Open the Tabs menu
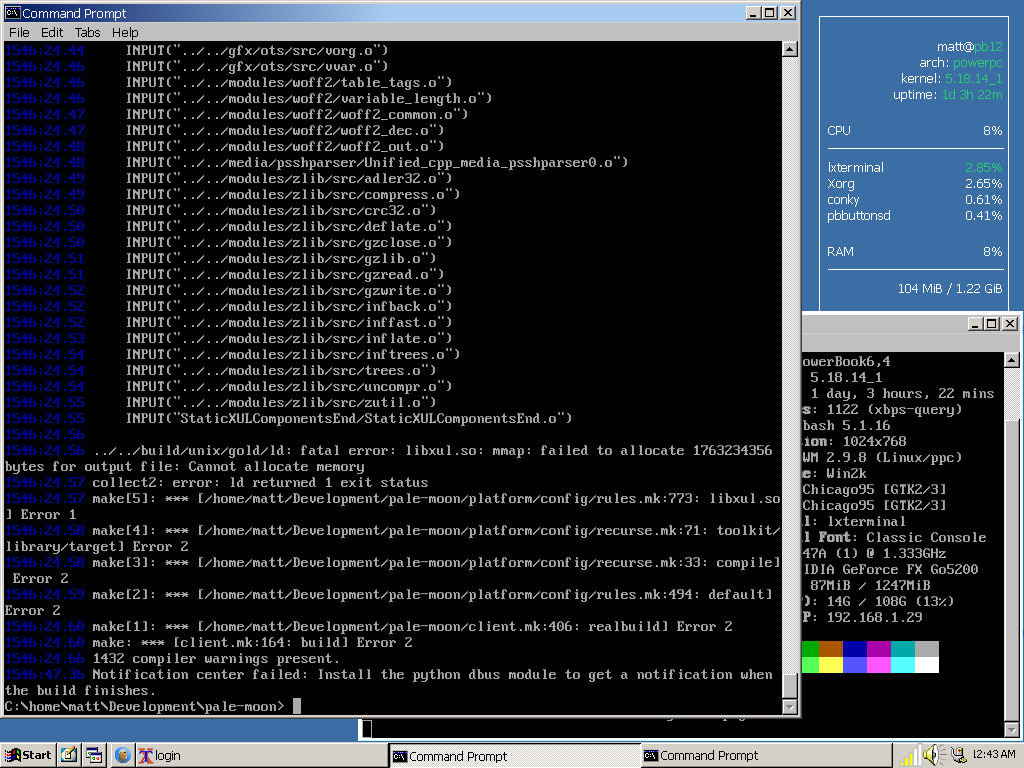 pos(88,33)
